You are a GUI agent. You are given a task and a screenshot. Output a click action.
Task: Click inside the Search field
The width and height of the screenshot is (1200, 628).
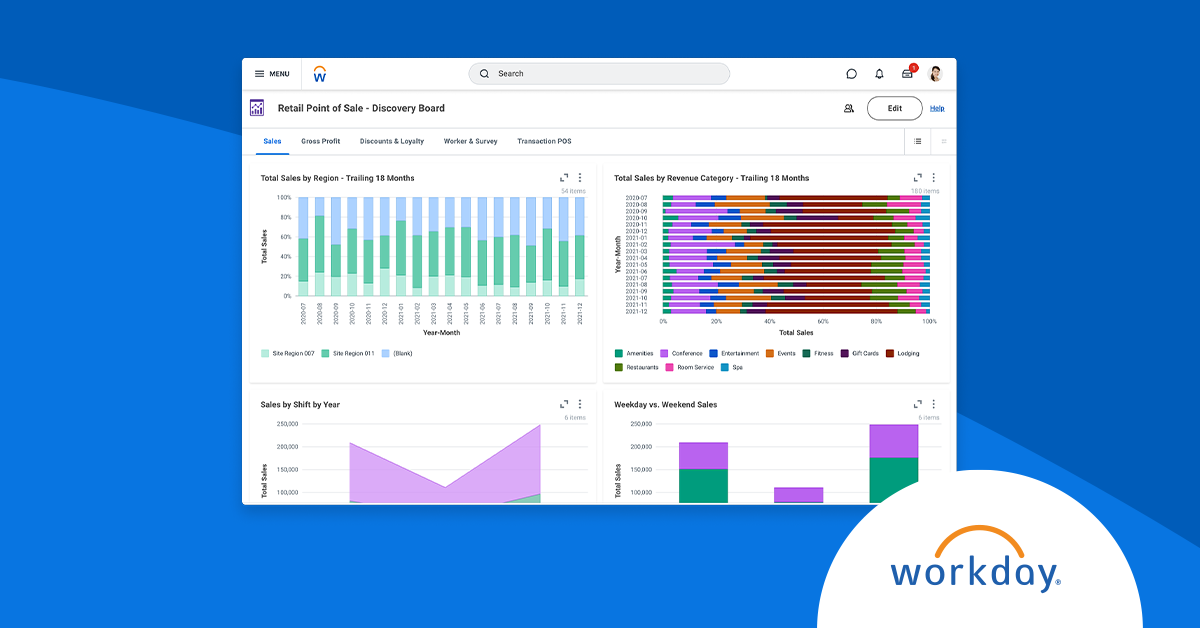598,73
